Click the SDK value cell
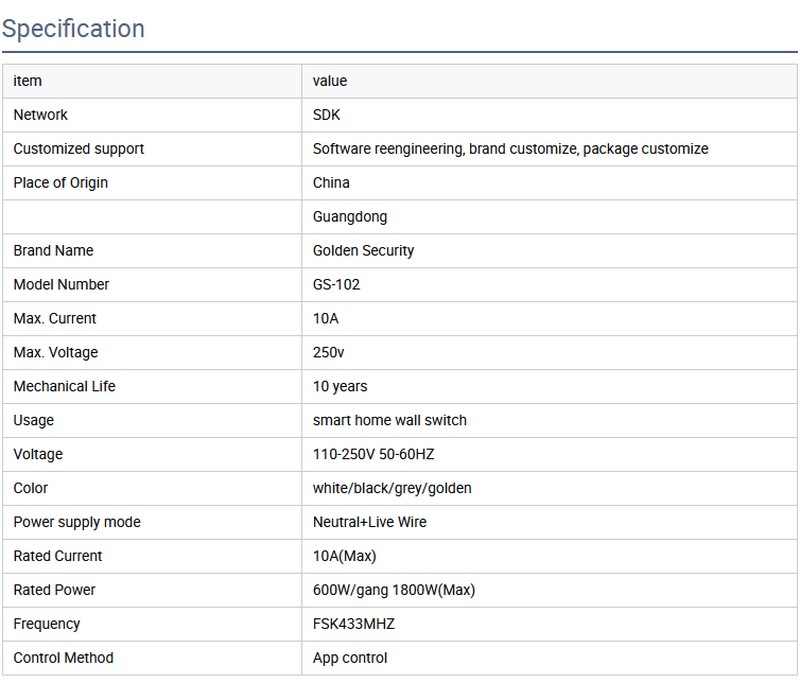The image size is (800, 683). point(327,115)
